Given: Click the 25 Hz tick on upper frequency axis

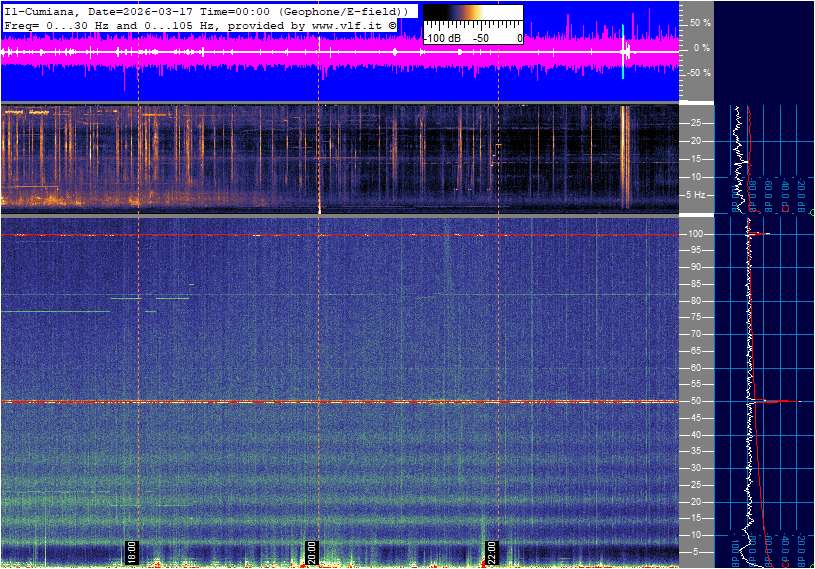Looking at the screenshot, I should (x=696, y=123).
